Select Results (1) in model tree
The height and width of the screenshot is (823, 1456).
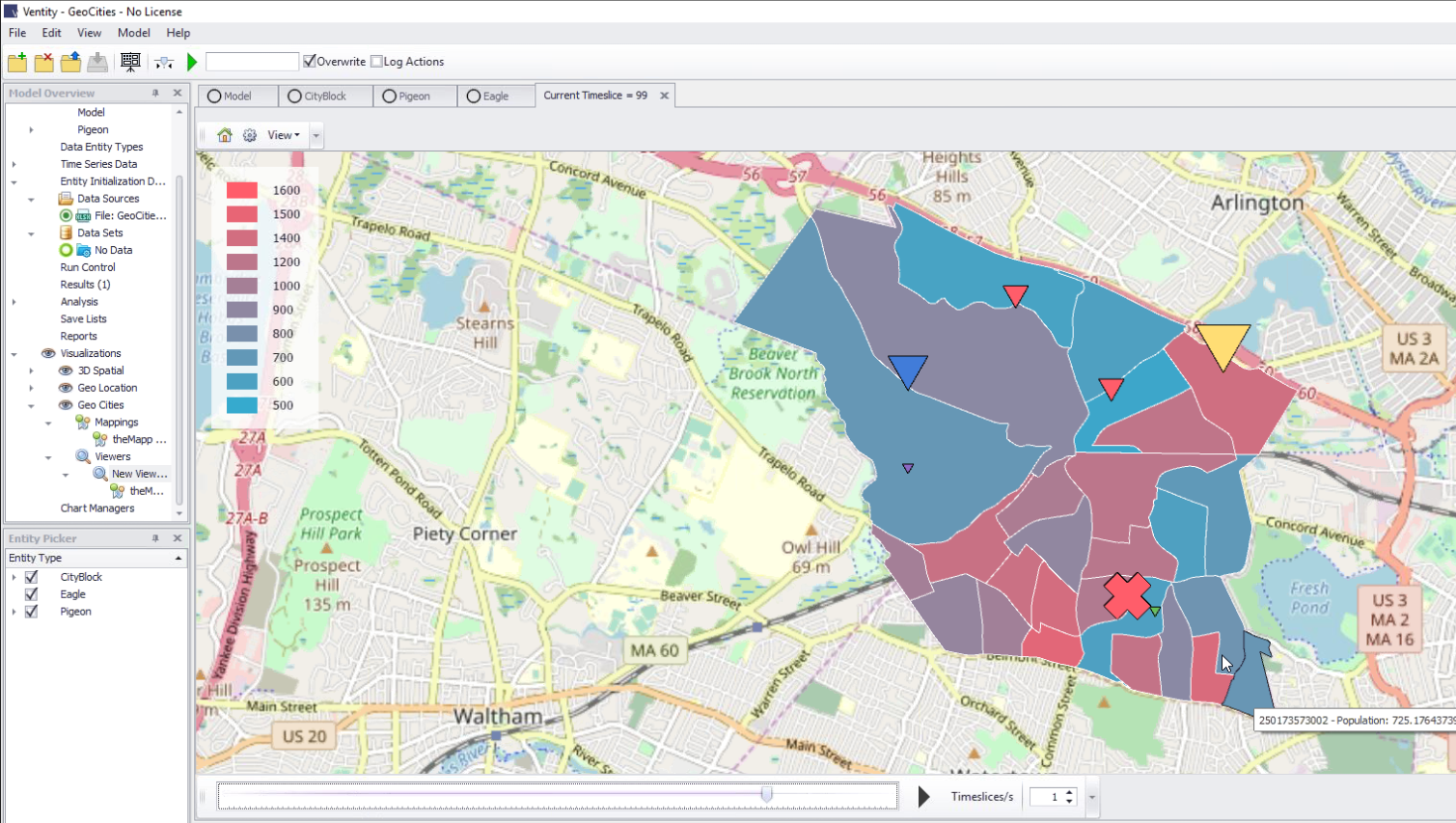(85, 285)
